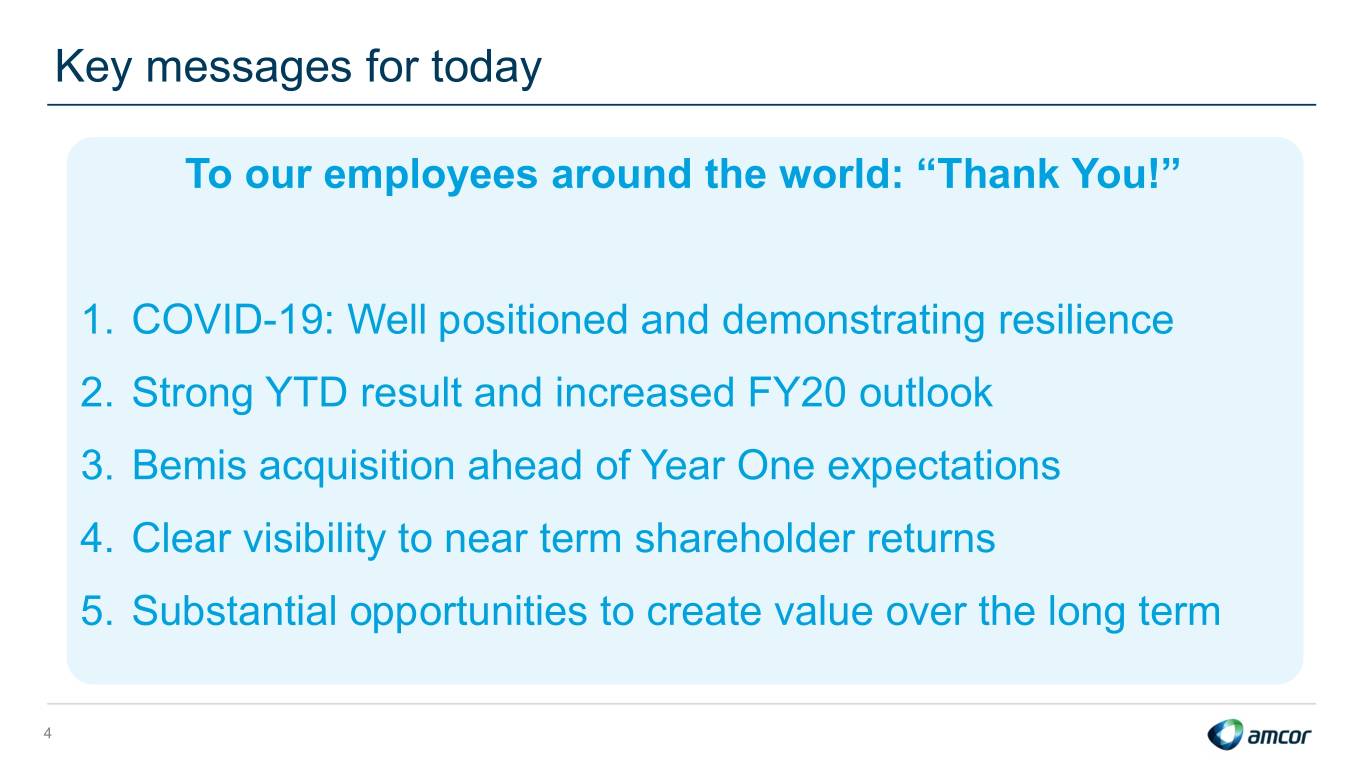Click point 4 about shareholder returns
This screenshot has width=1365, height=768.
(x=538, y=538)
